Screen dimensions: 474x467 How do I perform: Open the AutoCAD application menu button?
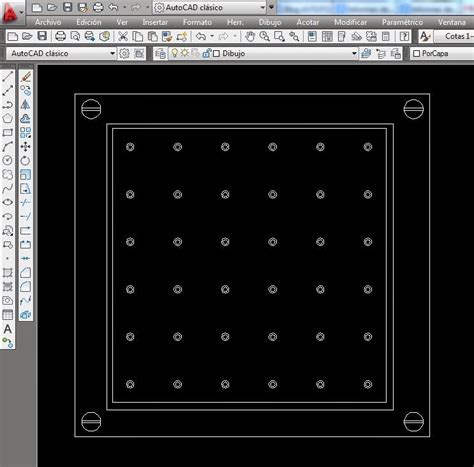tap(12, 12)
